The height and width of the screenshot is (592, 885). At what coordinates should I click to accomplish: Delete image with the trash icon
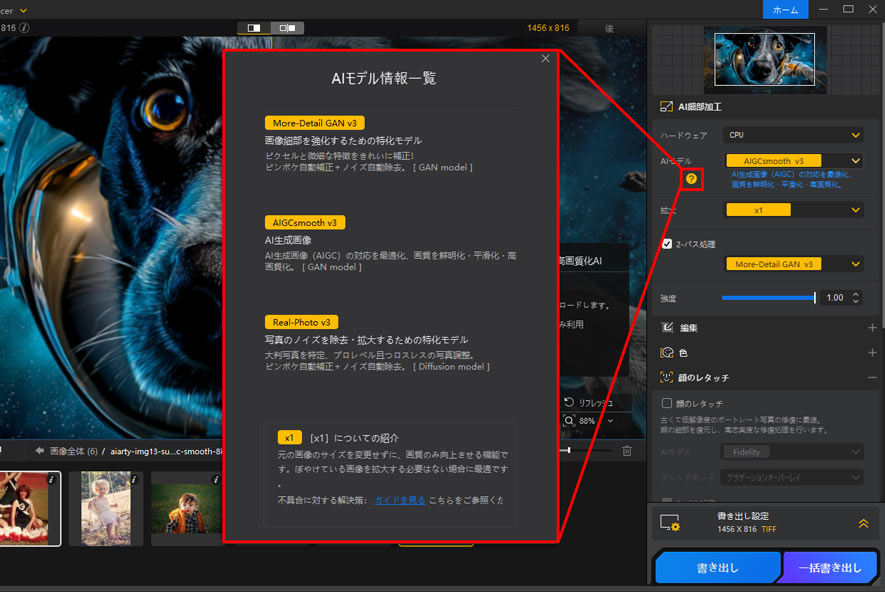627,450
